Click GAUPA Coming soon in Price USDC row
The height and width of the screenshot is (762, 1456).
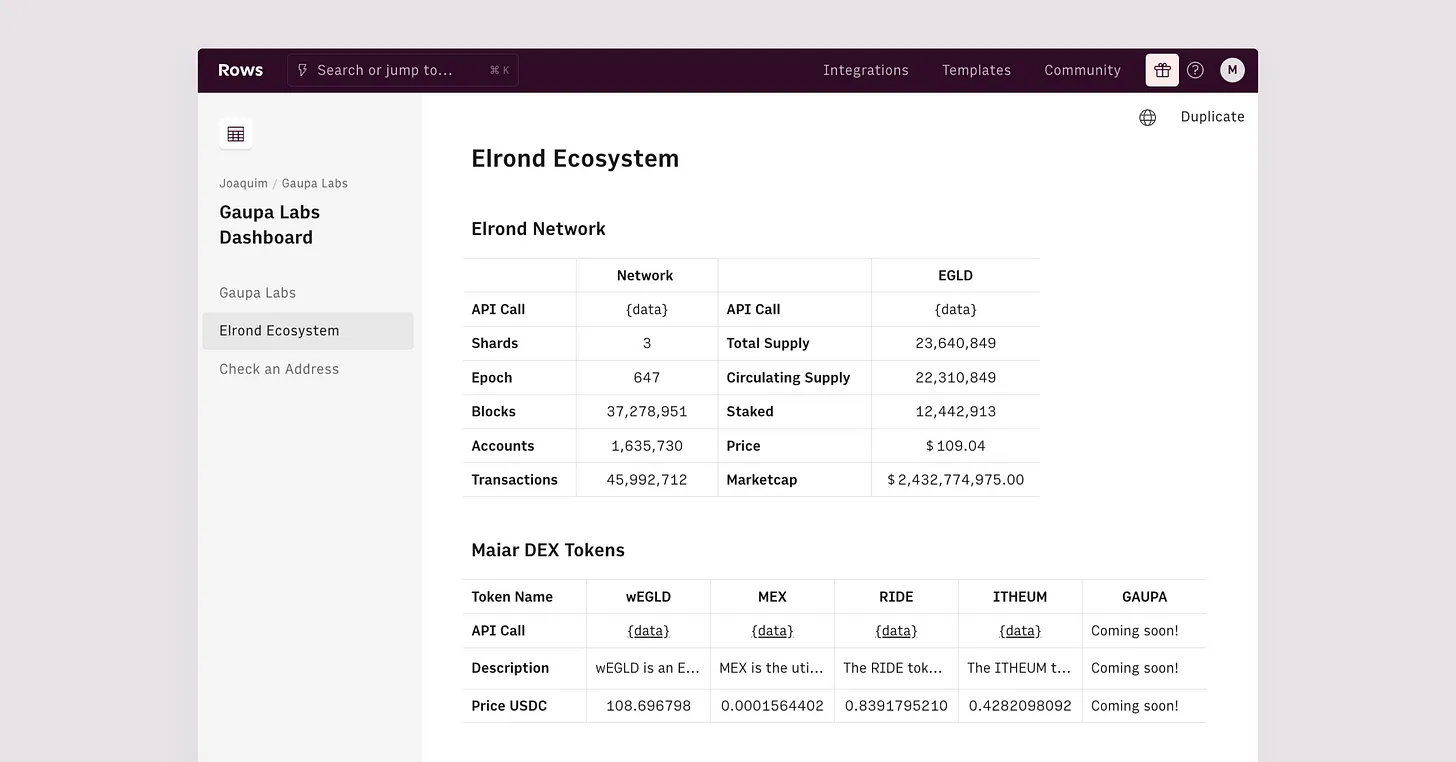pyautogui.click(x=1135, y=706)
